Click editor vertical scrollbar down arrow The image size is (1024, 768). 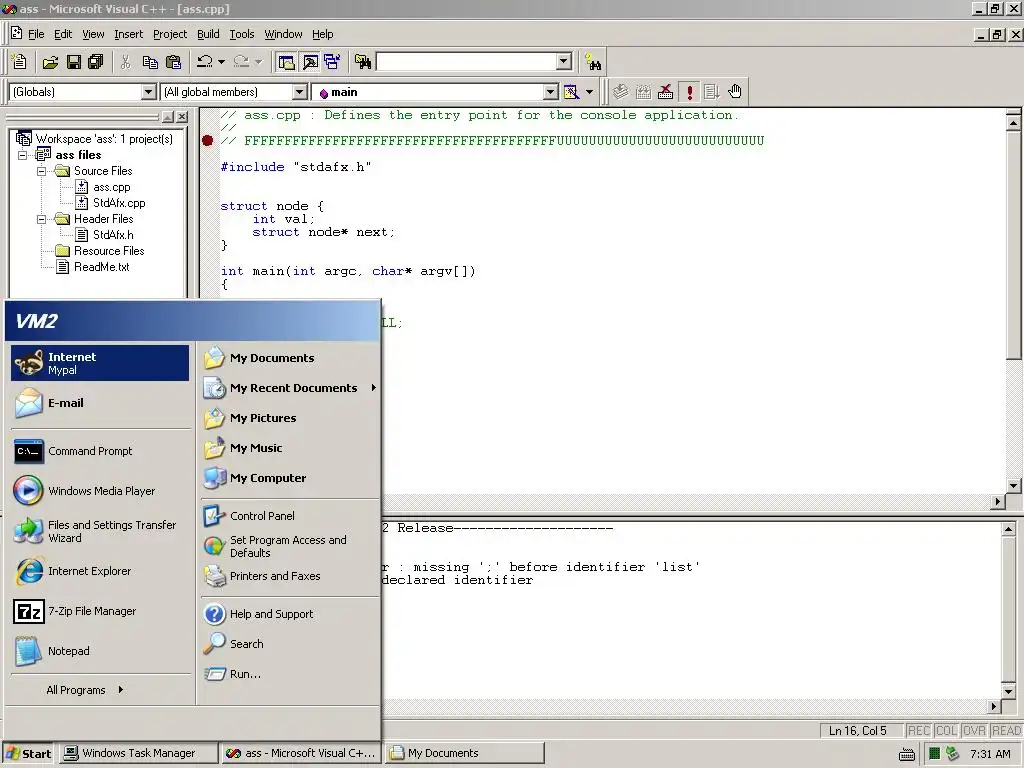click(x=1013, y=486)
